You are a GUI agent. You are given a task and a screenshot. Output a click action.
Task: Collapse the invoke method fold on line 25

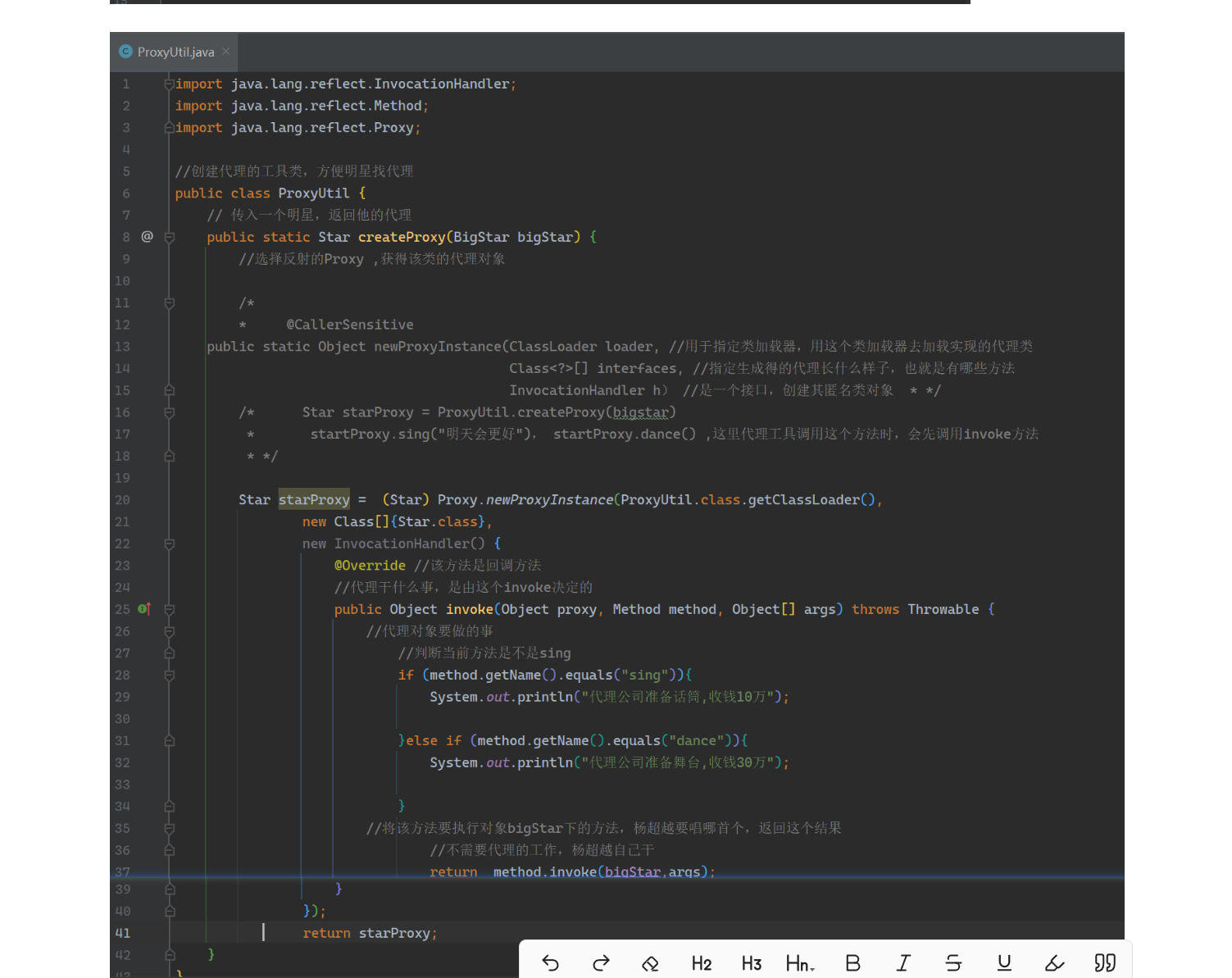pyautogui.click(x=169, y=609)
